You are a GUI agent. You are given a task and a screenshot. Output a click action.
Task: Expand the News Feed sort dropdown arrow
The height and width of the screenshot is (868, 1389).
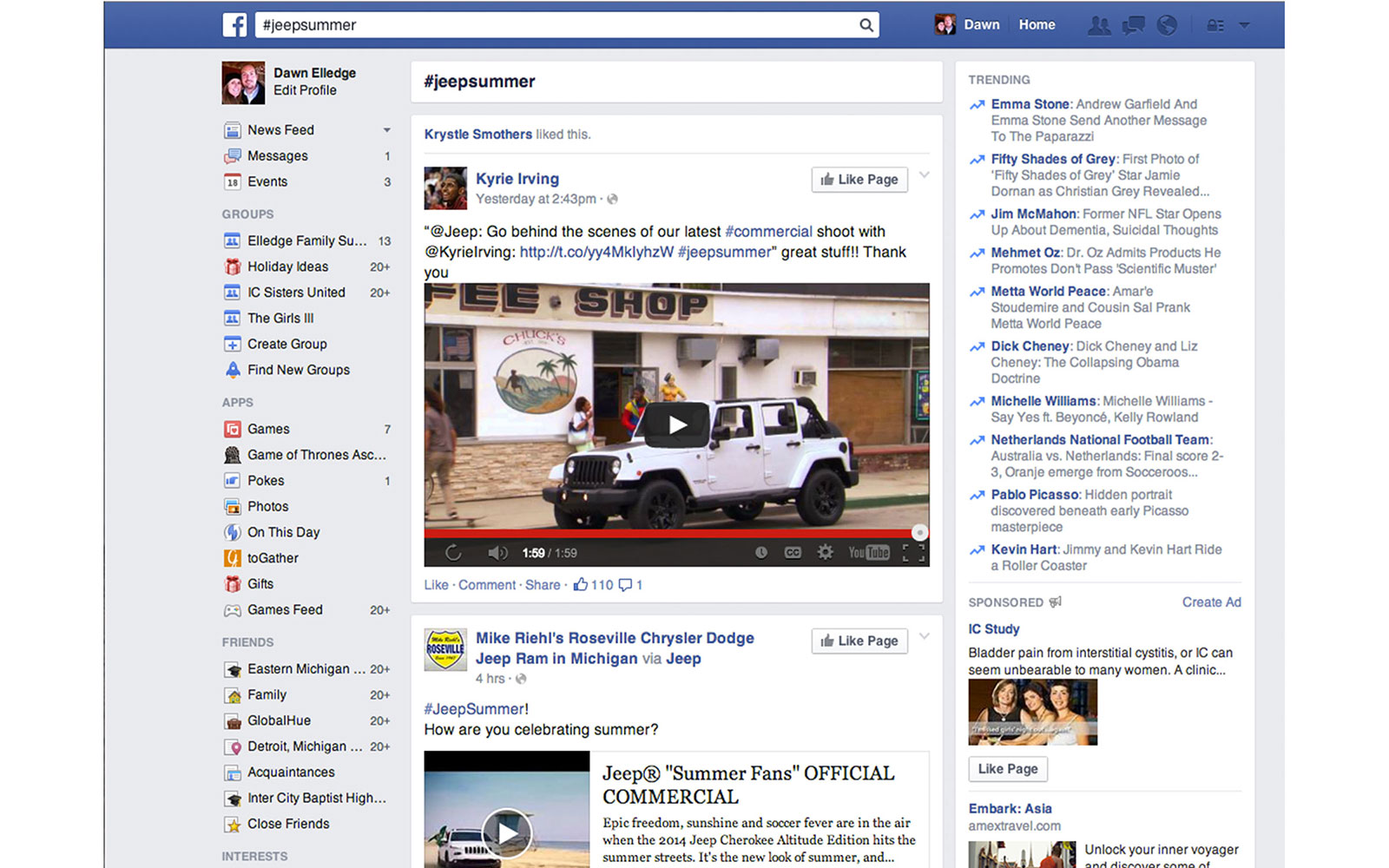pyautogui.click(x=386, y=130)
